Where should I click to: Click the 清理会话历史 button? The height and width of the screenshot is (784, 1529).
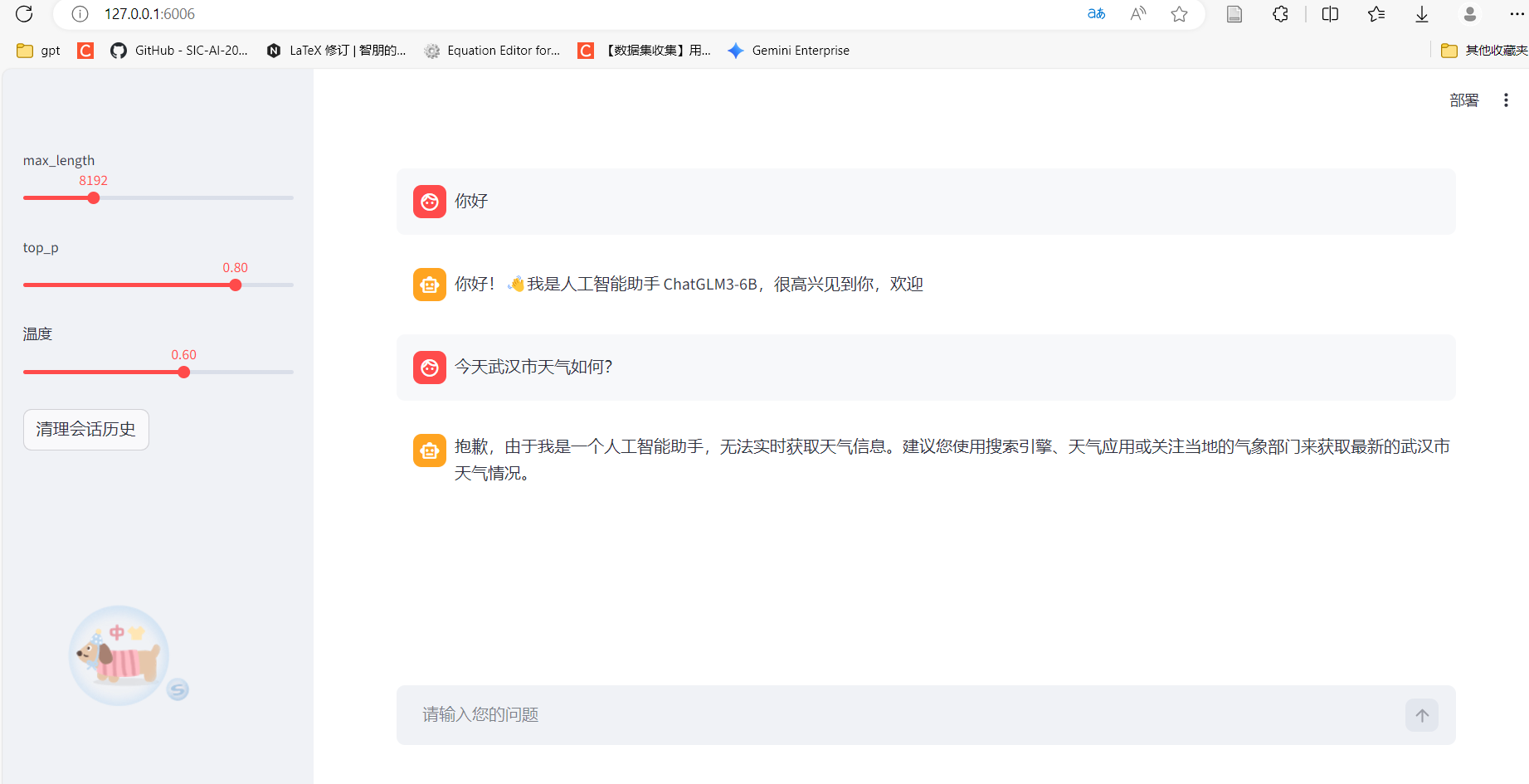(x=85, y=429)
